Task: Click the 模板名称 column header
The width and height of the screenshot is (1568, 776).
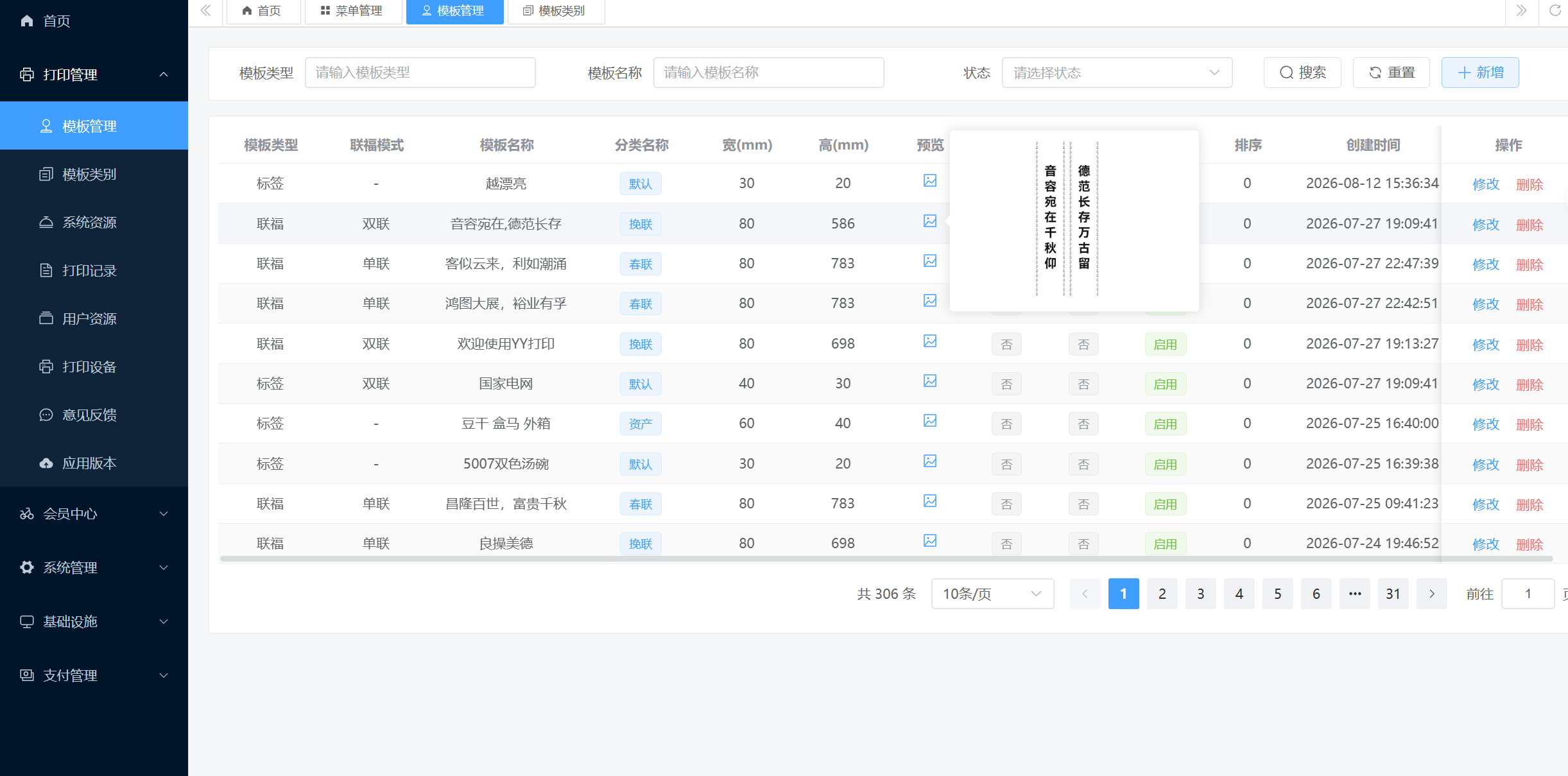Action: [x=506, y=145]
